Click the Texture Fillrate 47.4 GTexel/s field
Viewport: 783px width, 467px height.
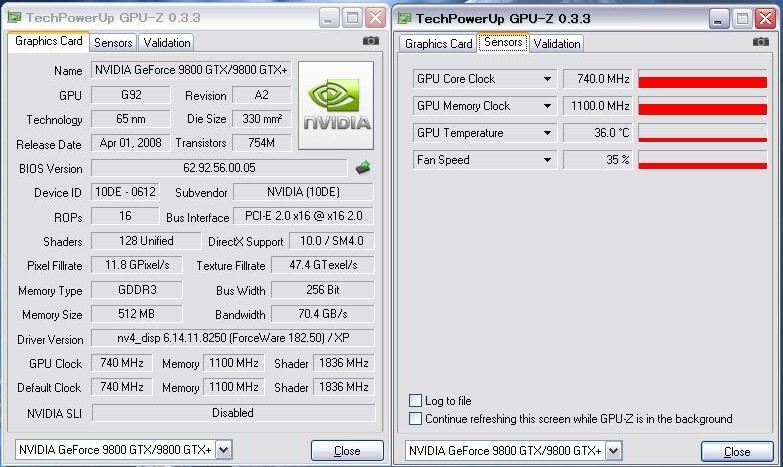pyautogui.click(x=323, y=265)
